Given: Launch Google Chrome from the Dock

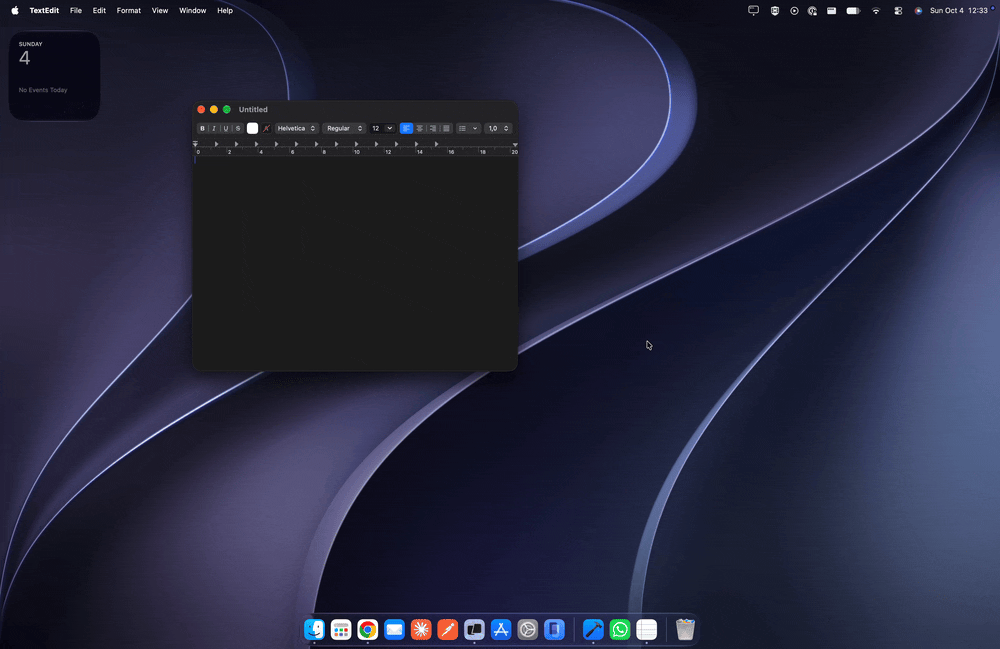Looking at the screenshot, I should click(367, 629).
